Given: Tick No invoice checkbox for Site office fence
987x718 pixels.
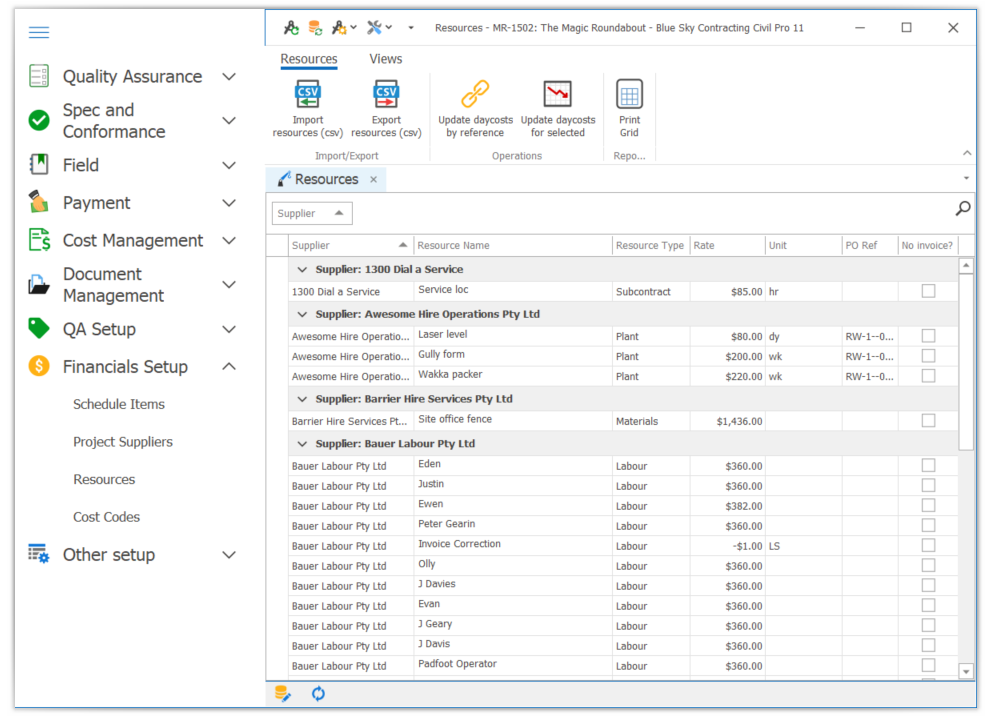Looking at the screenshot, I should point(928,421).
